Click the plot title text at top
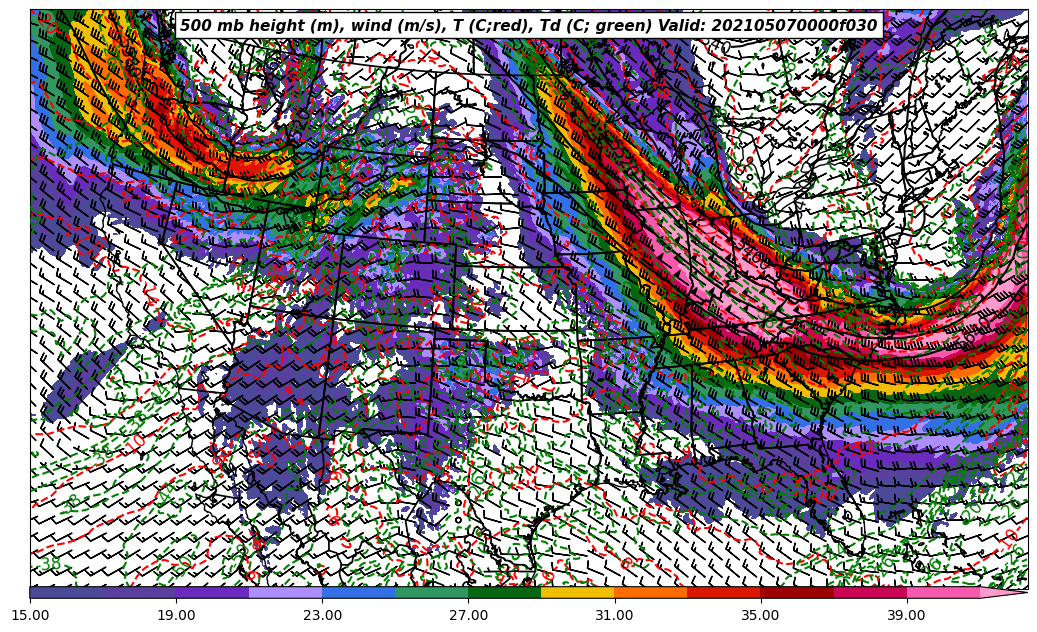Viewport: 1037px width, 632px height. 528,26
